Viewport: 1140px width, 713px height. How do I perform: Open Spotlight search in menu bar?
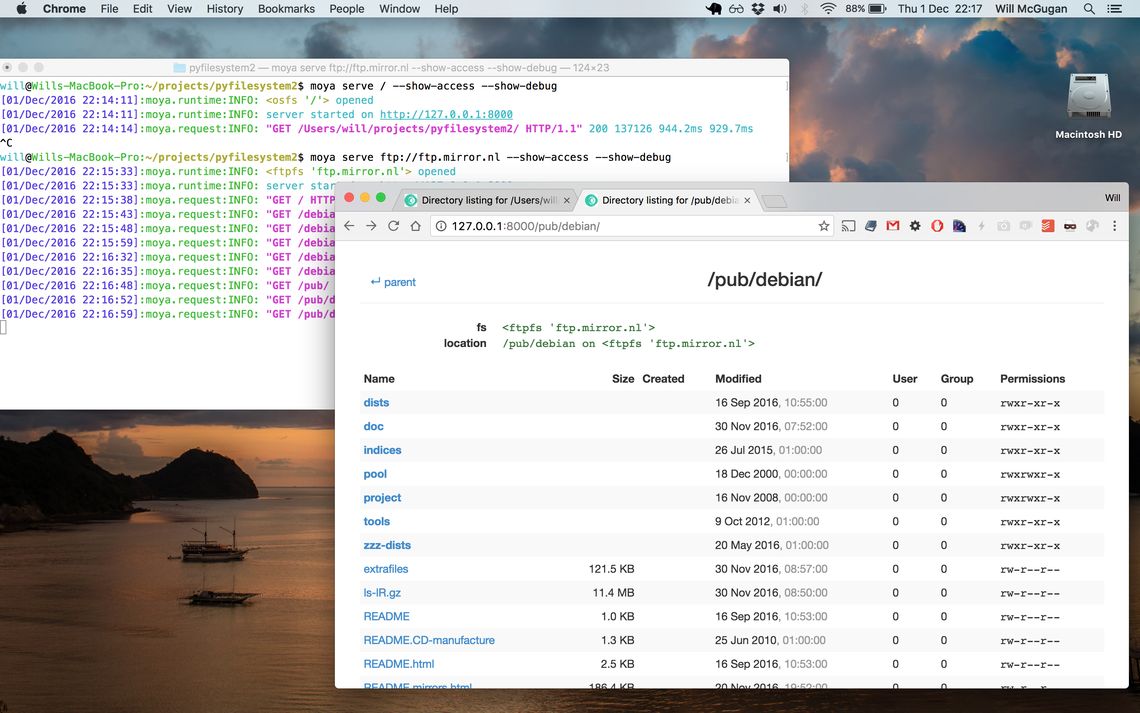[x=1089, y=9]
